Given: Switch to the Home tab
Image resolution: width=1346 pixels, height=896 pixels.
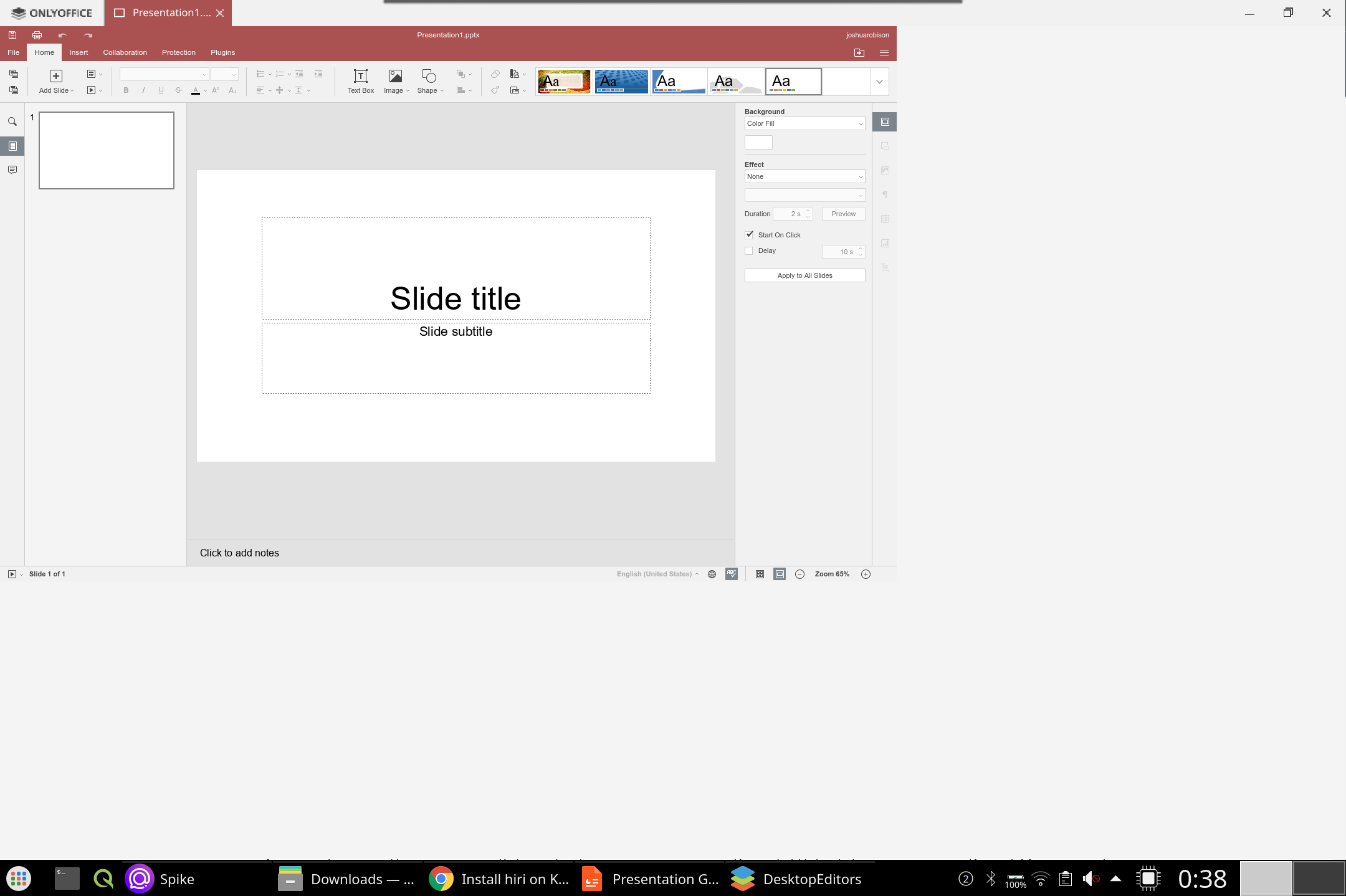Looking at the screenshot, I should tap(44, 52).
